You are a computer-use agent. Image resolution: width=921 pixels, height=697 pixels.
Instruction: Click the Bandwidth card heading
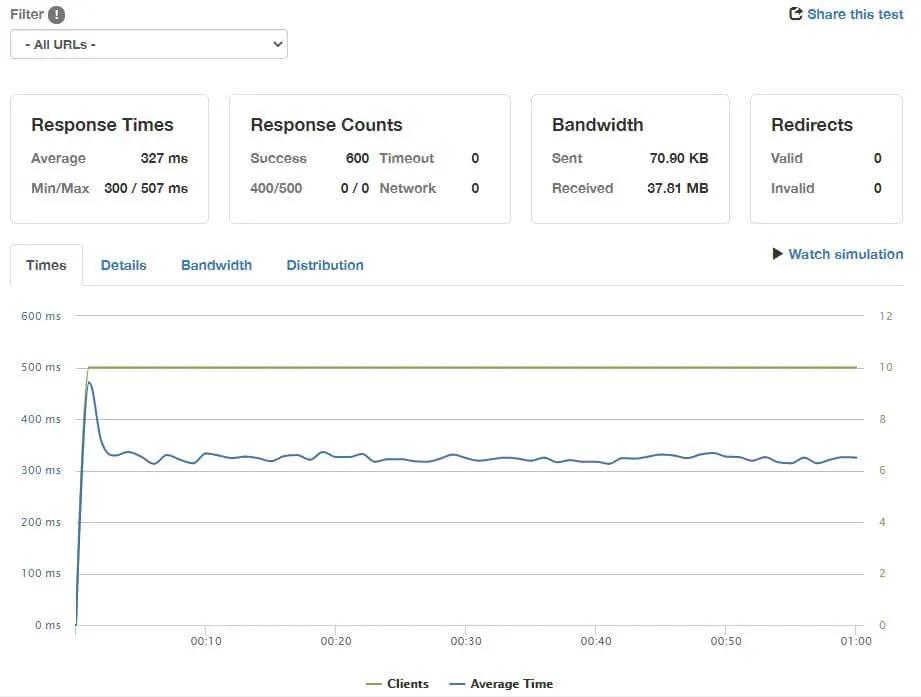tap(597, 124)
